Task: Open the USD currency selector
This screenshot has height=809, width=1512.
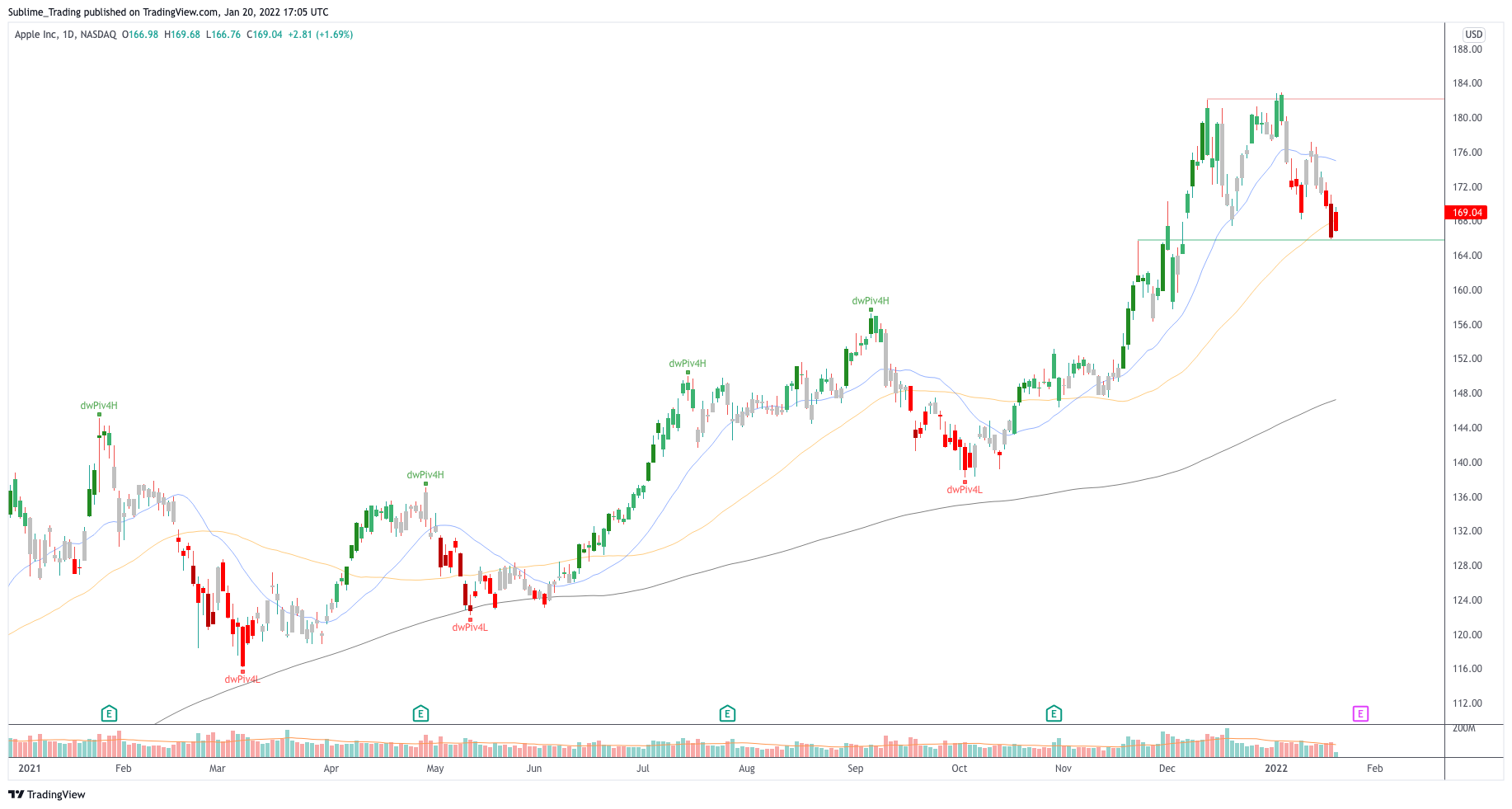Action: (1473, 35)
